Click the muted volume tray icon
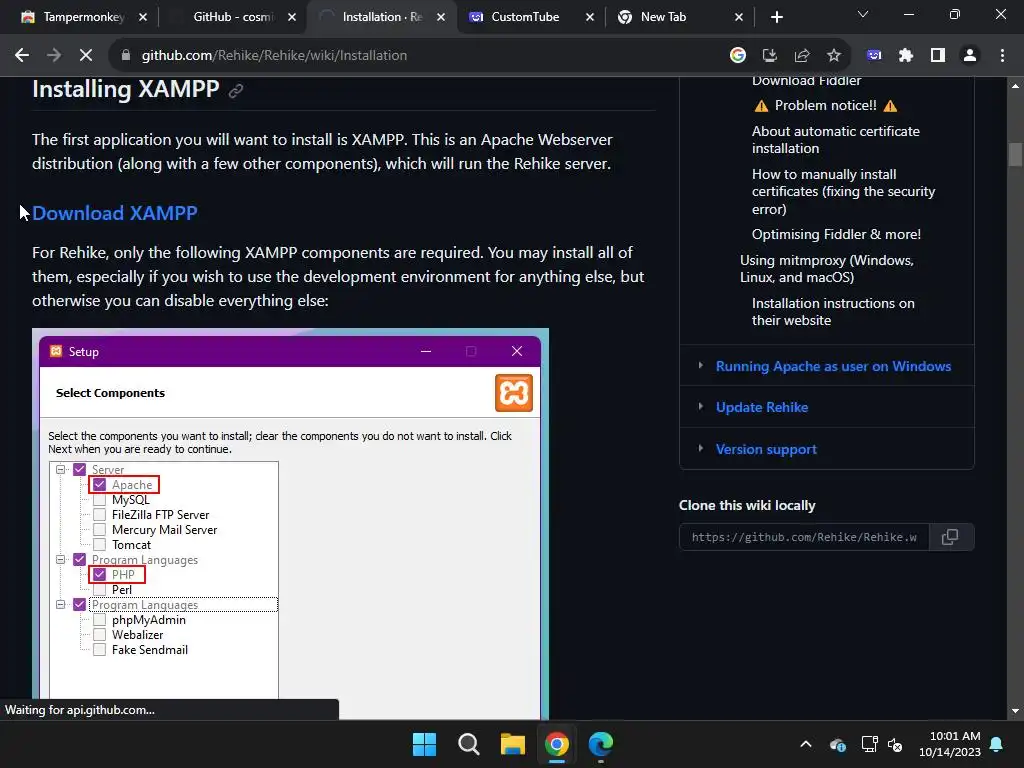 coord(895,744)
